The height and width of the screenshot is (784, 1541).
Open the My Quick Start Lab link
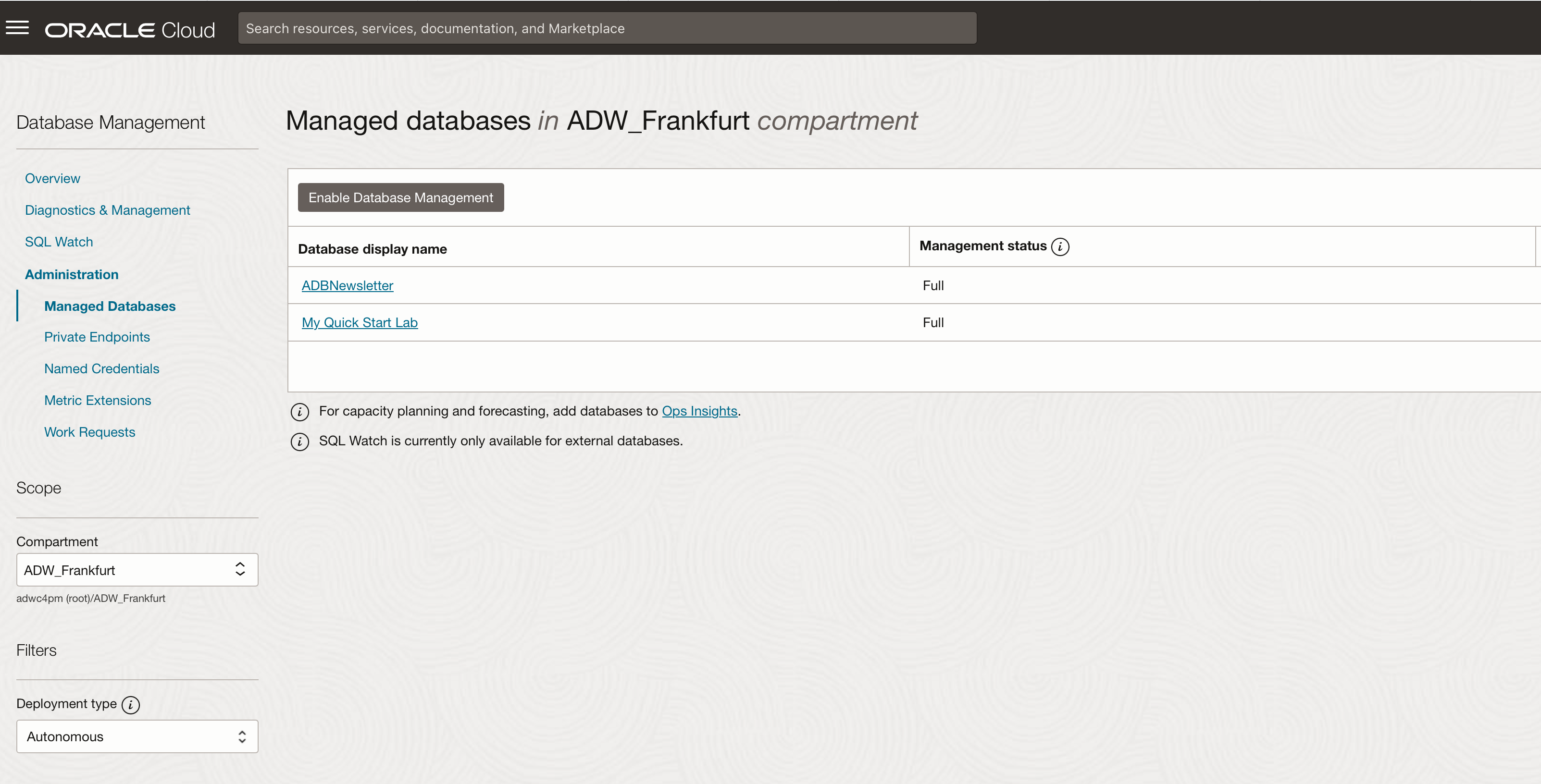[x=360, y=323]
